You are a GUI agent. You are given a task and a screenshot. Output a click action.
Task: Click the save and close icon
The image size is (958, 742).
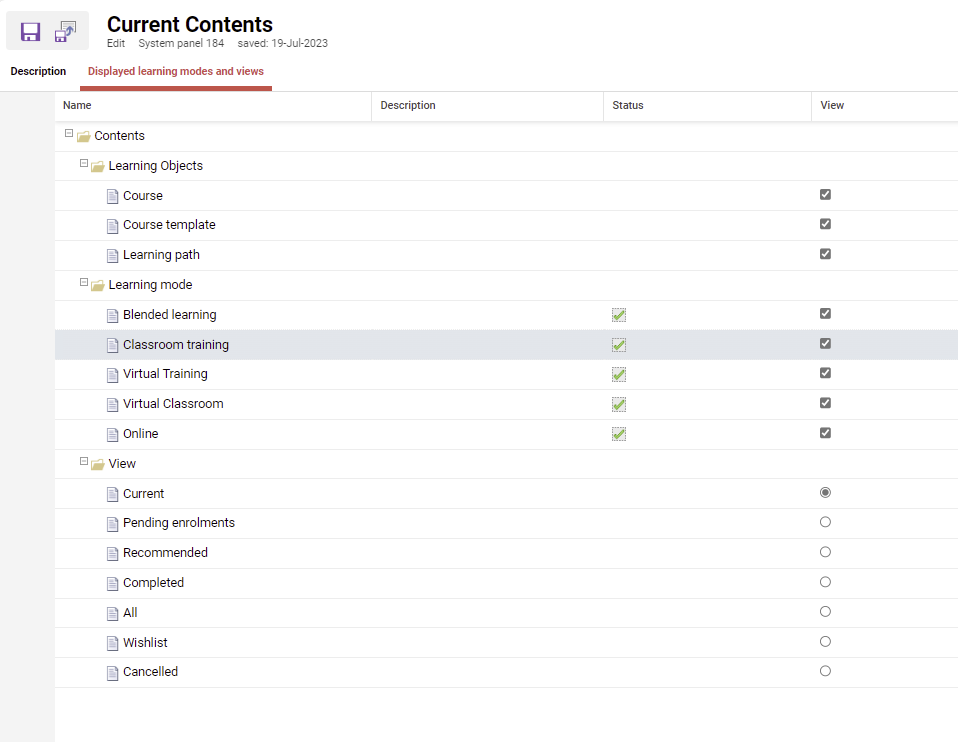click(65, 32)
